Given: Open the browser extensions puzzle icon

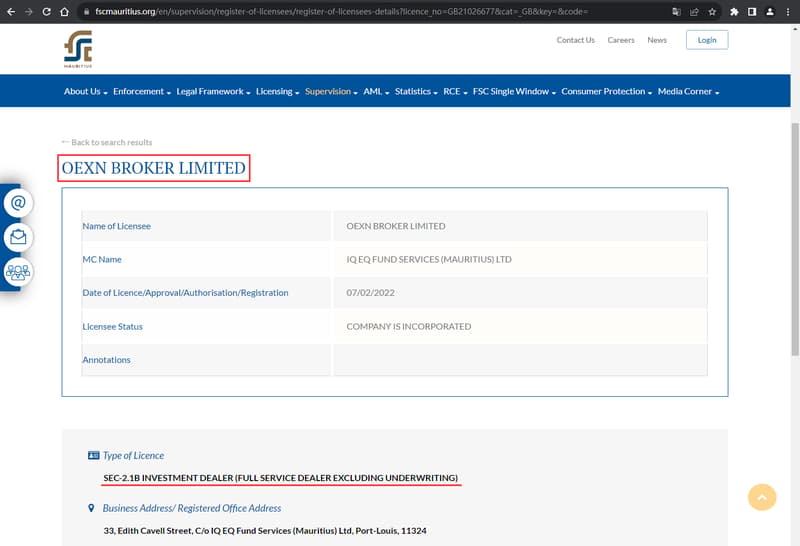Looking at the screenshot, I should [x=734, y=11].
